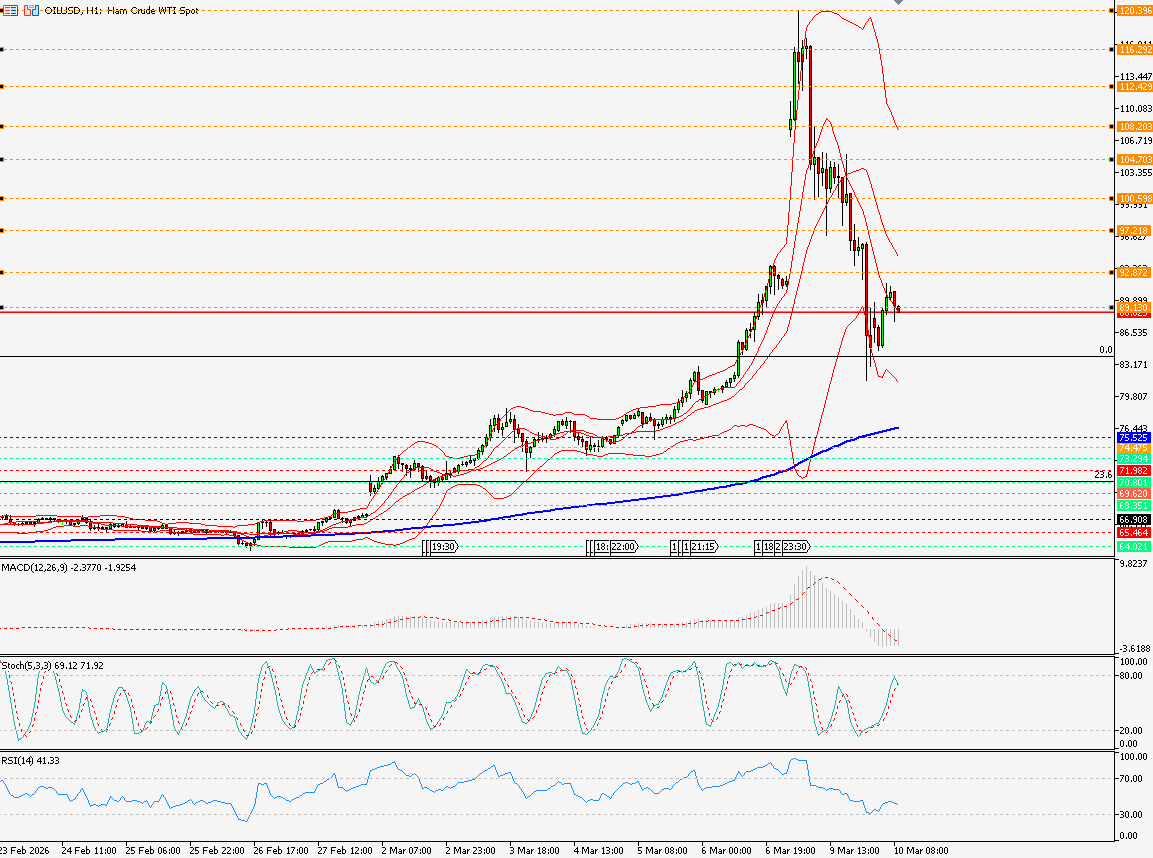Click the 21:15 calendar event flag
Screen dimensions: 1153x858
pyautogui.click(x=704, y=547)
